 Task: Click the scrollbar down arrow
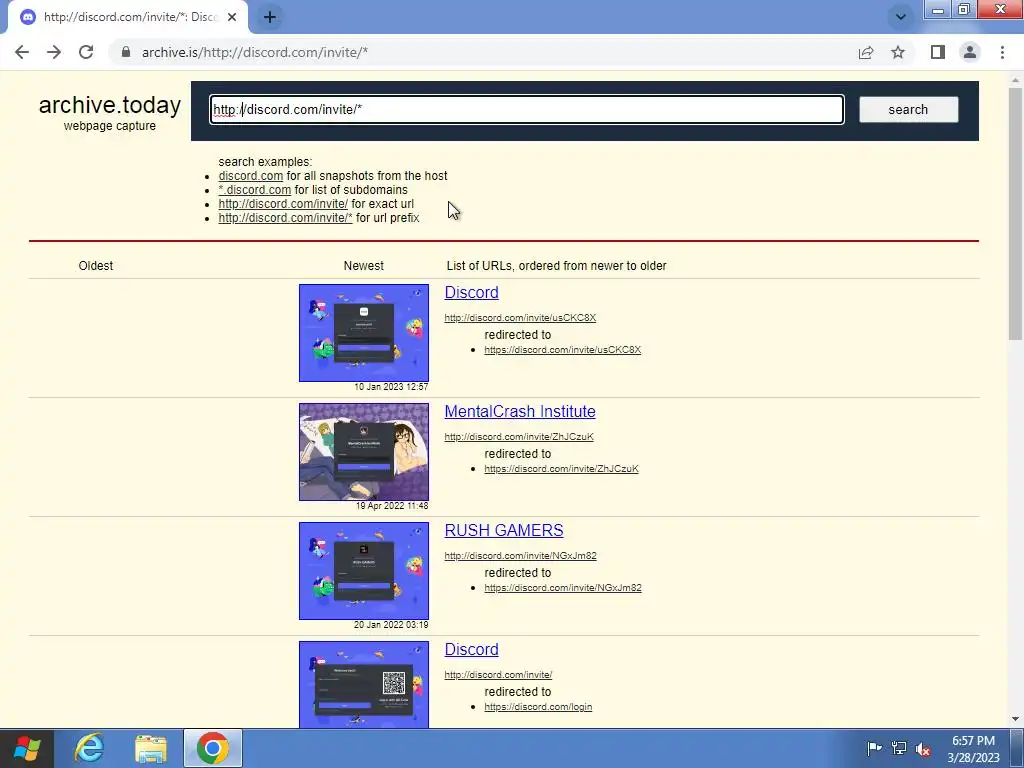tap(1016, 718)
